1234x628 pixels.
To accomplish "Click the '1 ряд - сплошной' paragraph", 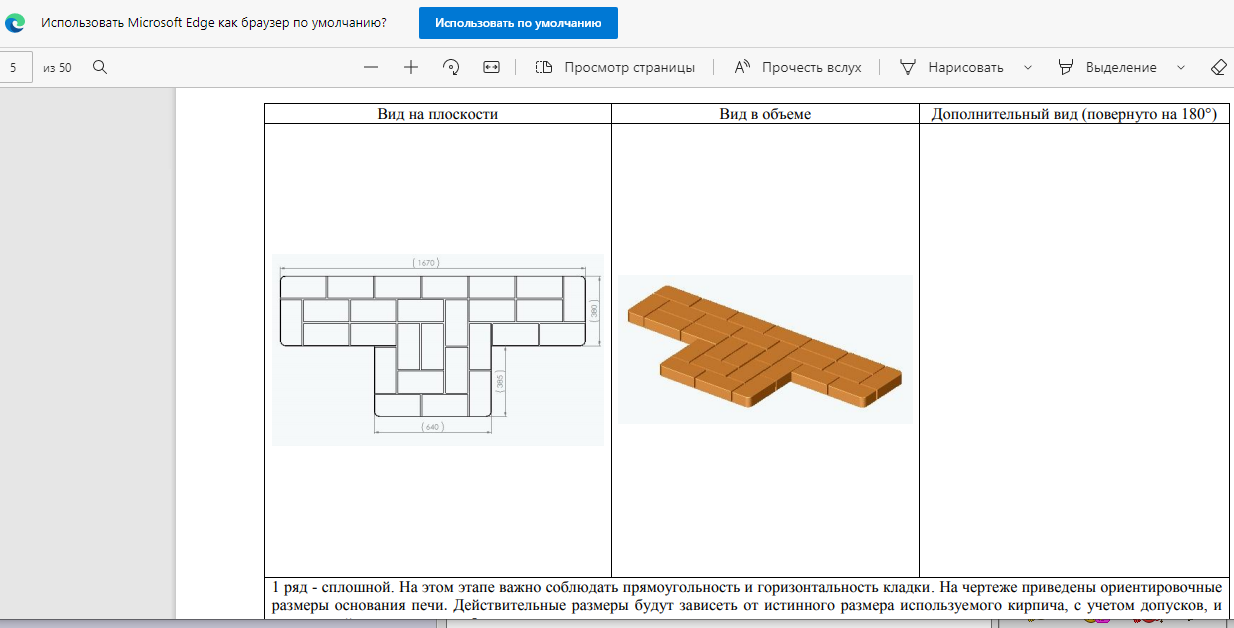I will tap(746, 595).
